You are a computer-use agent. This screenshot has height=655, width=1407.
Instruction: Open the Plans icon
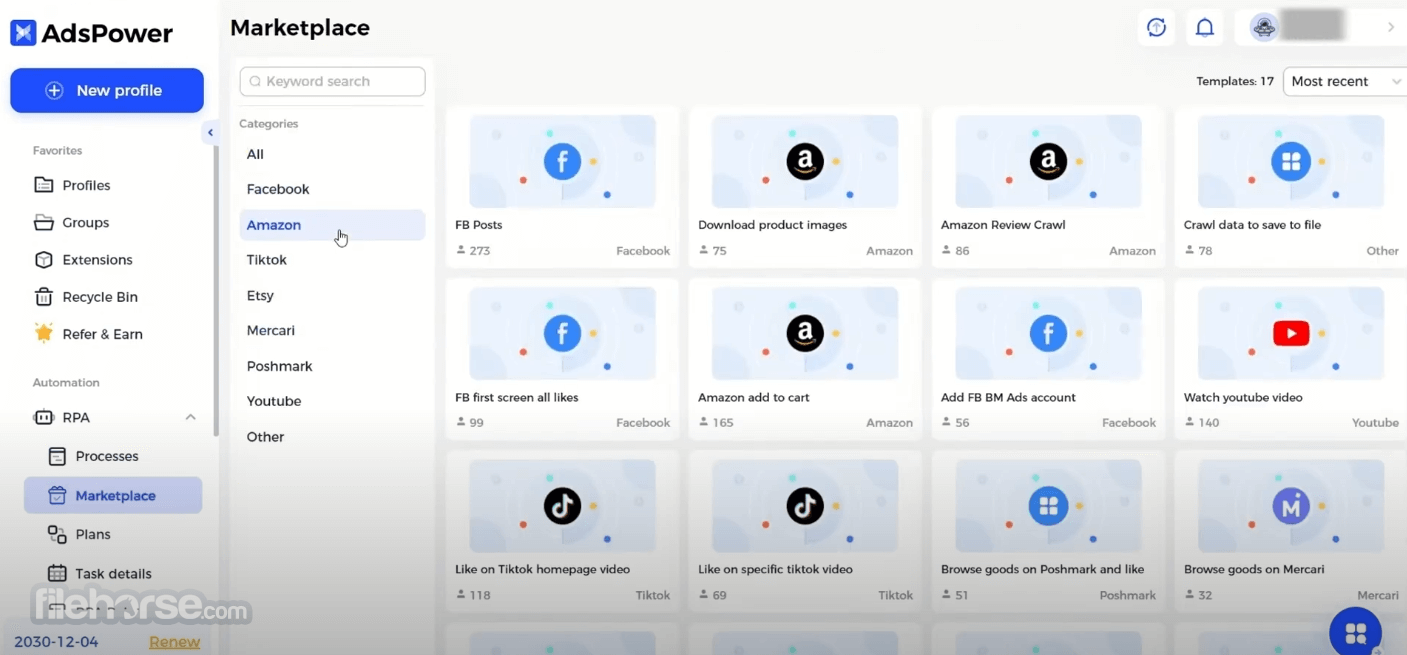pyautogui.click(x=58, y=534)
